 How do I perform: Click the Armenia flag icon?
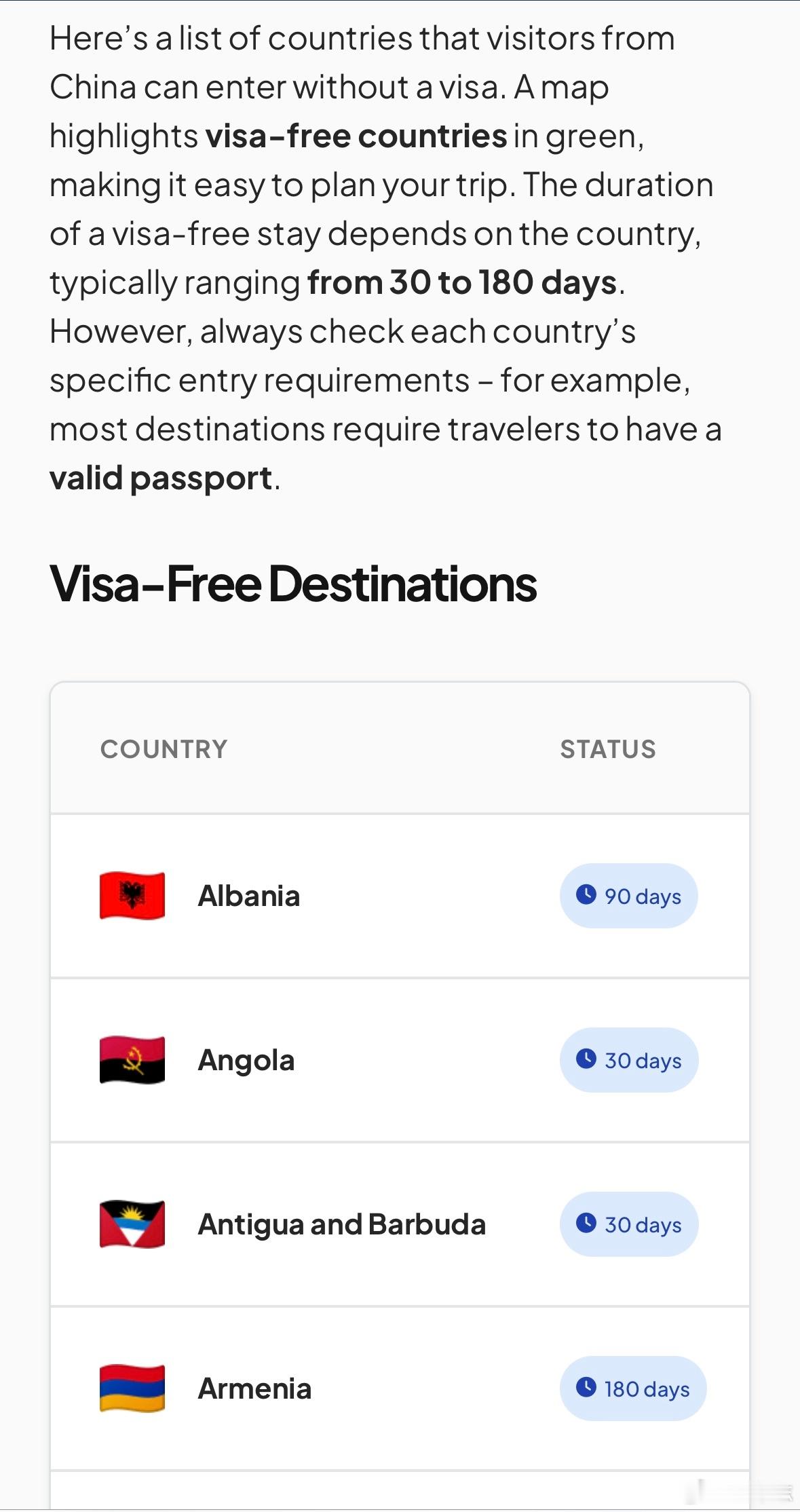tap(132, 1388)
